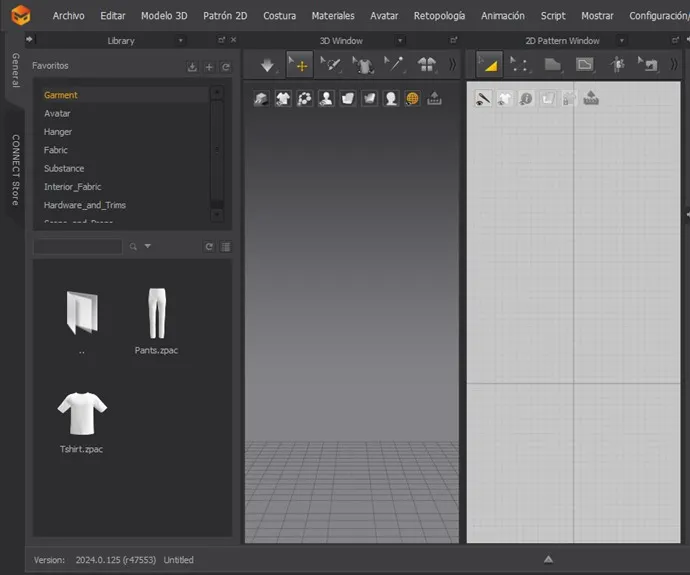
Task: Refresh the Favoritos list
Action: [226, 67]
